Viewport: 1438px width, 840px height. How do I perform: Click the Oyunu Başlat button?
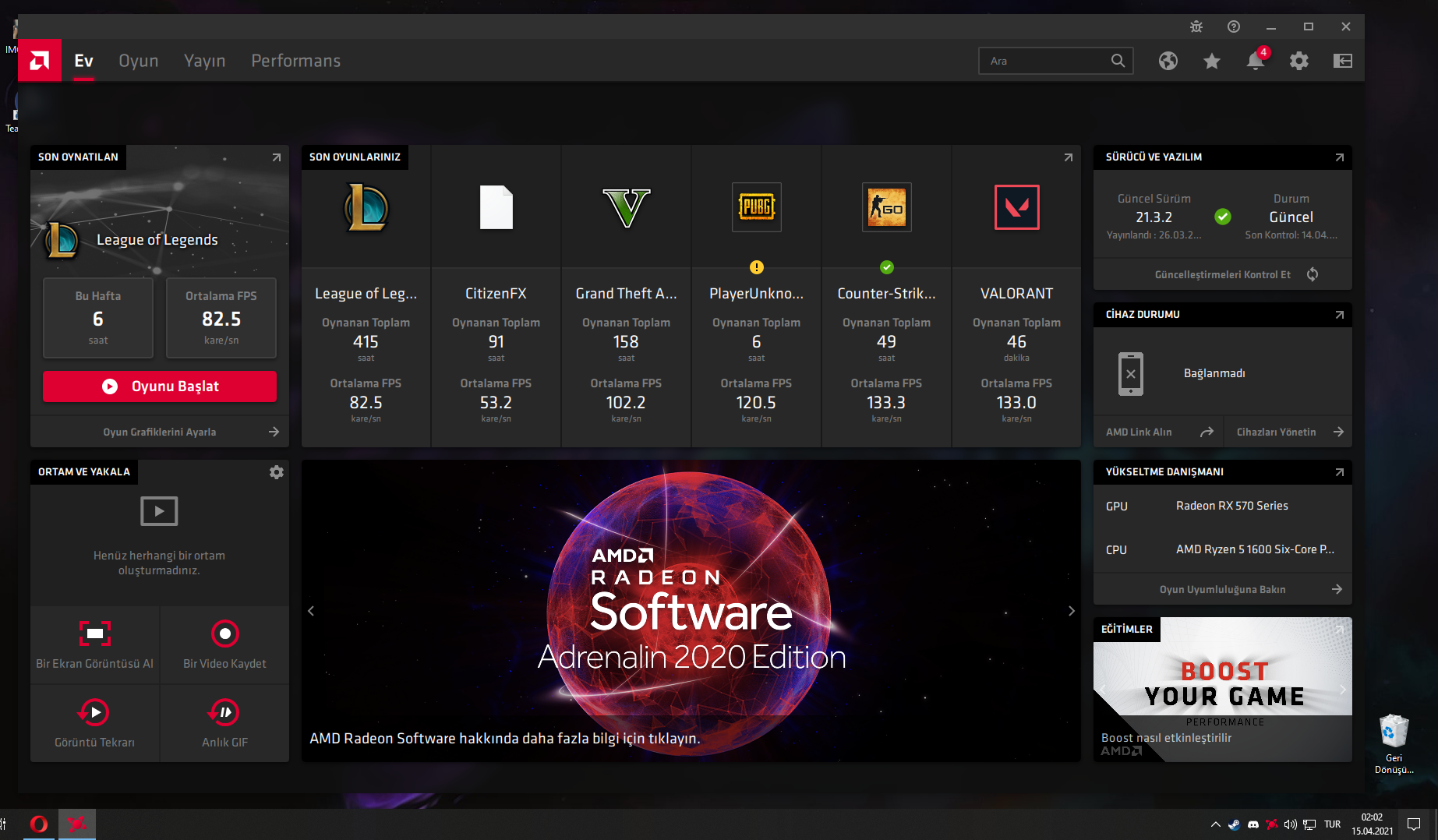click(160, 386)
